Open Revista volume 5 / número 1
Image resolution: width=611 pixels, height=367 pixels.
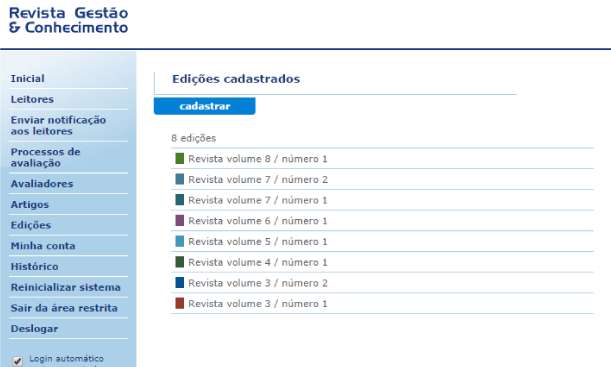tap(258, 242)
